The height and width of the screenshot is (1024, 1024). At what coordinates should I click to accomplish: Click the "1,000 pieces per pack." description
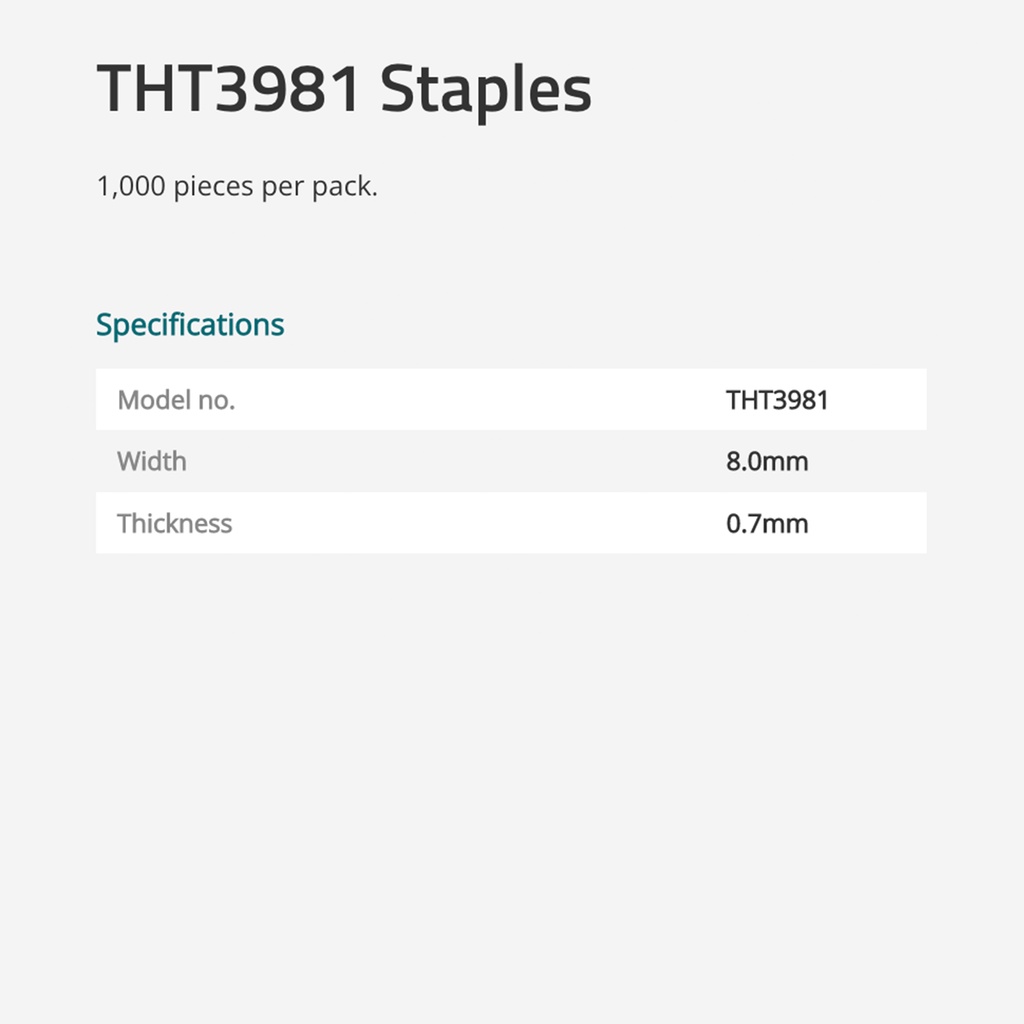(237, 186)
